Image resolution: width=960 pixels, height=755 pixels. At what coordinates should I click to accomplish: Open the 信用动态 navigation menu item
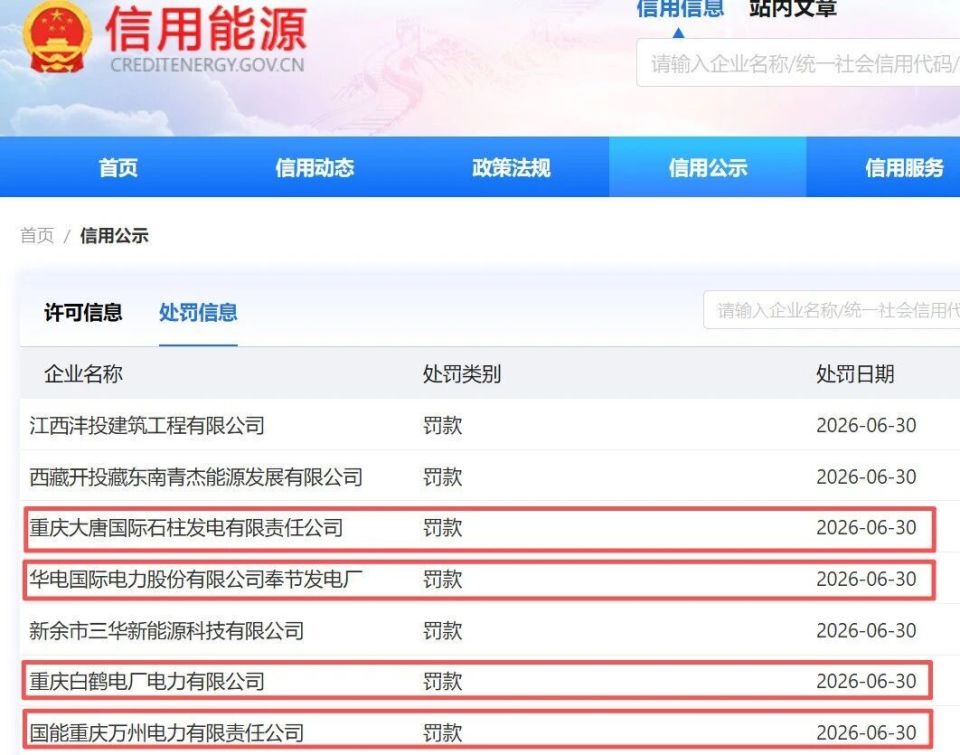coord(314,167)
